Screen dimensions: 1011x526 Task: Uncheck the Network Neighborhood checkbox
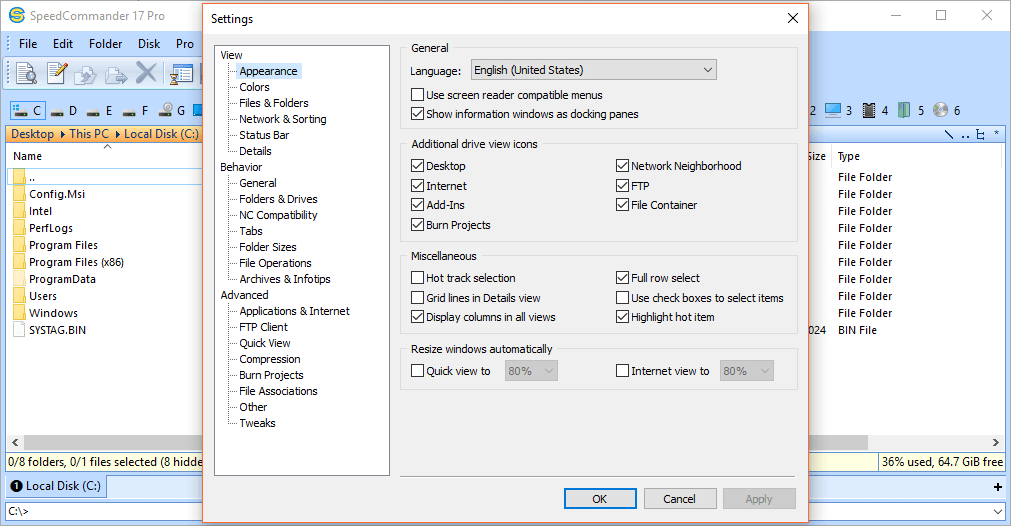(x=622, y=166)
